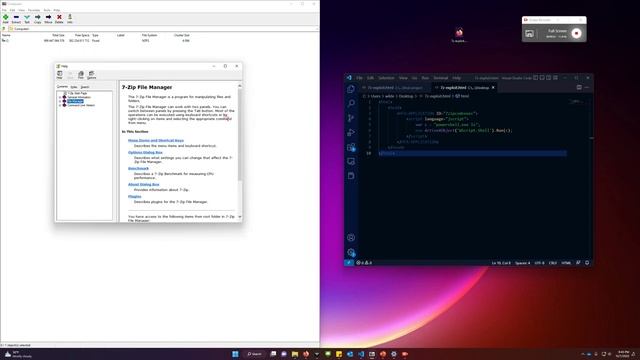Open Extensions view in VS Code activity bar
640x360 pixels.
[x=351, y=147]
